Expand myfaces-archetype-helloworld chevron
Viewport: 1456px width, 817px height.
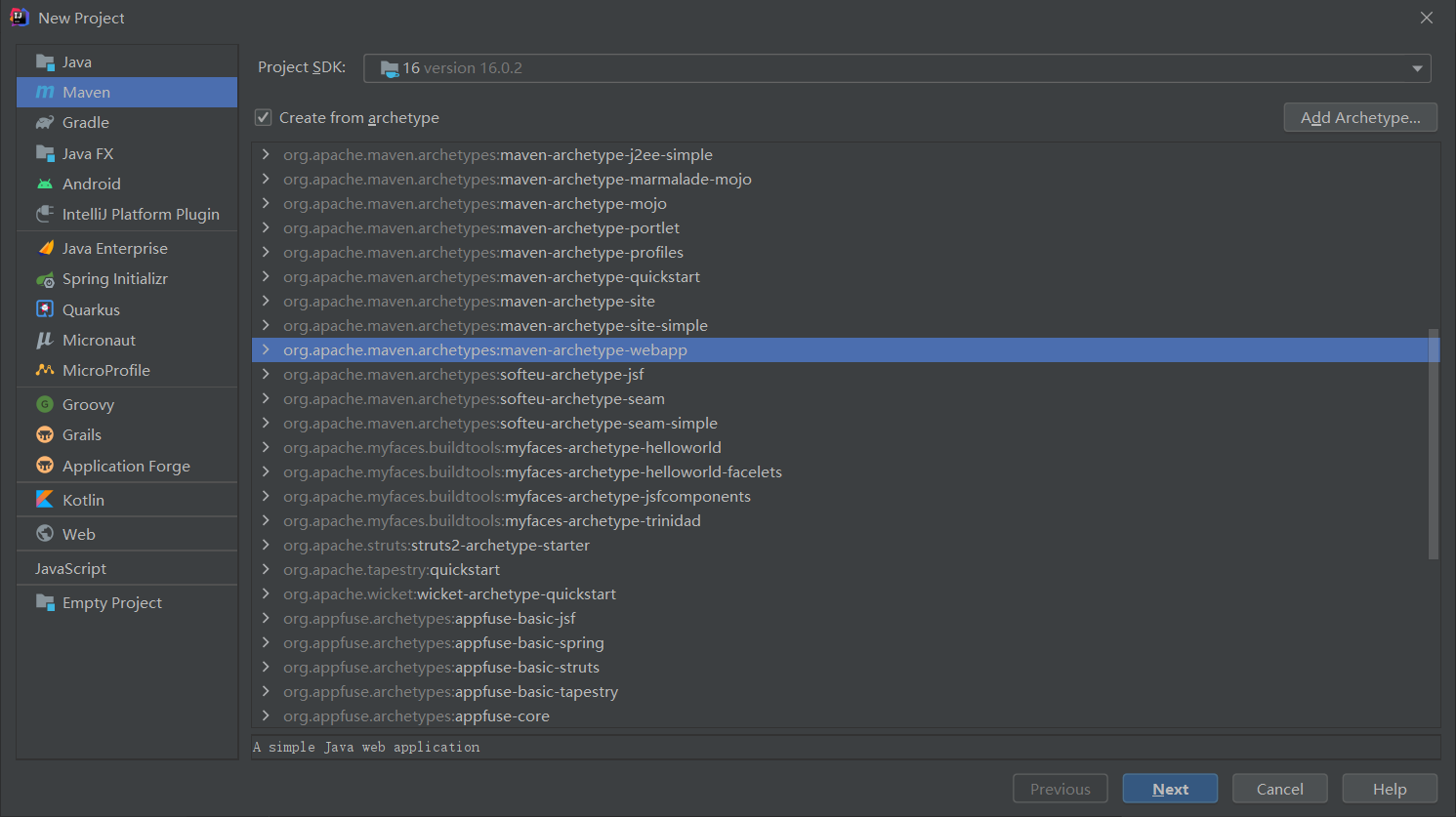(266, 447)
